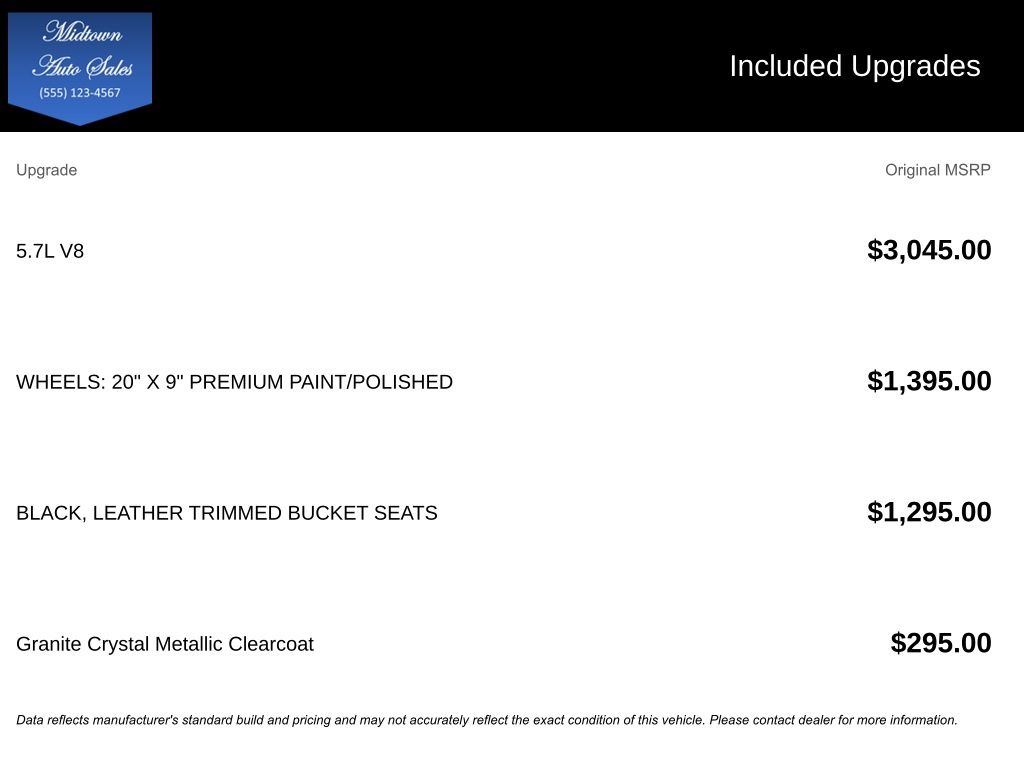This screenshot has height=768, width=1024.
Task: Click the $3,045.00 price
Action: tap(929, 250)
